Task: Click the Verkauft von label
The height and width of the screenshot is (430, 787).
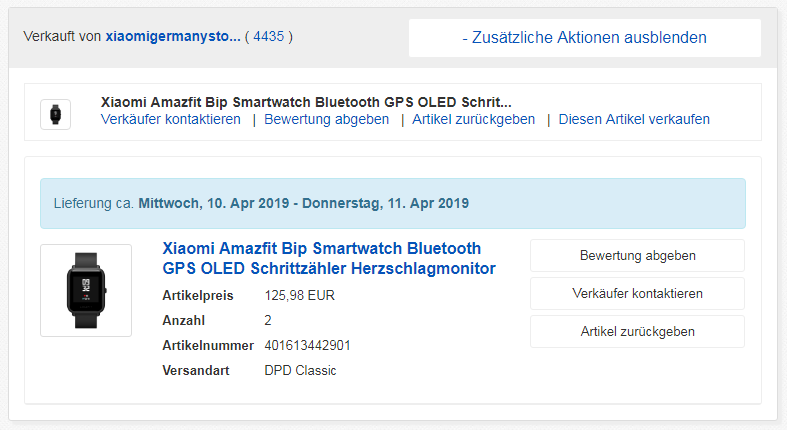Action: [x=63, y=36]
